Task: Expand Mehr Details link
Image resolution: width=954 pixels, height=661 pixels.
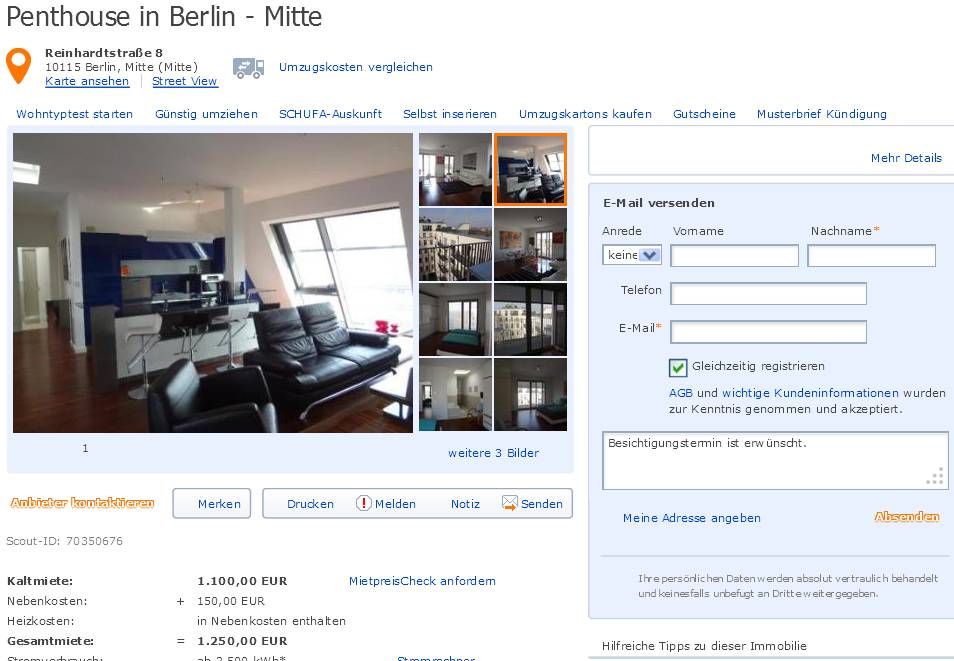Action: (906, 158)
